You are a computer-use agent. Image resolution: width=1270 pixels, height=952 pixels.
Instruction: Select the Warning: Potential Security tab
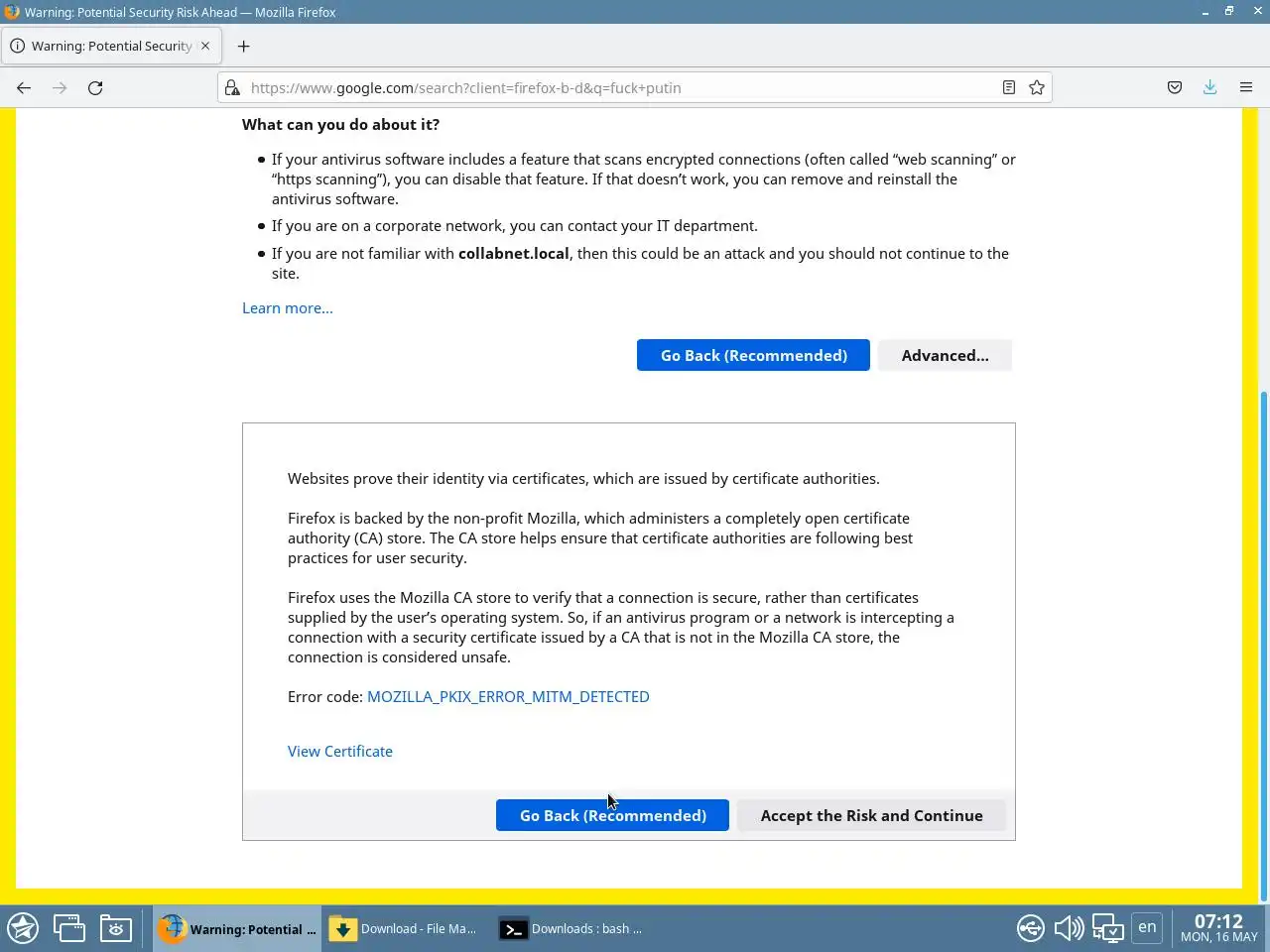click(x=111, y=46)
